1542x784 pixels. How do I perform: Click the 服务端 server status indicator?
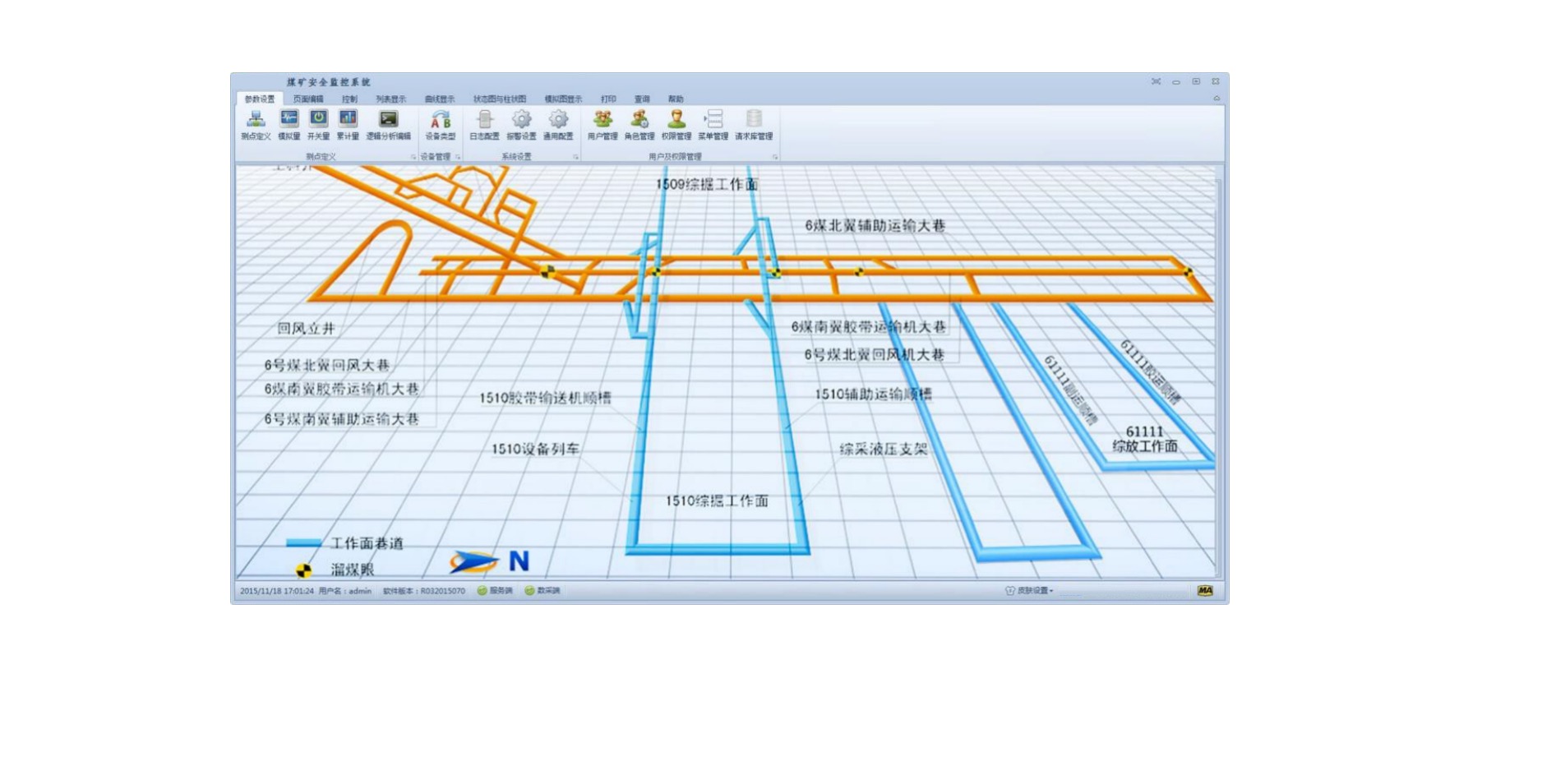(495, 591)
